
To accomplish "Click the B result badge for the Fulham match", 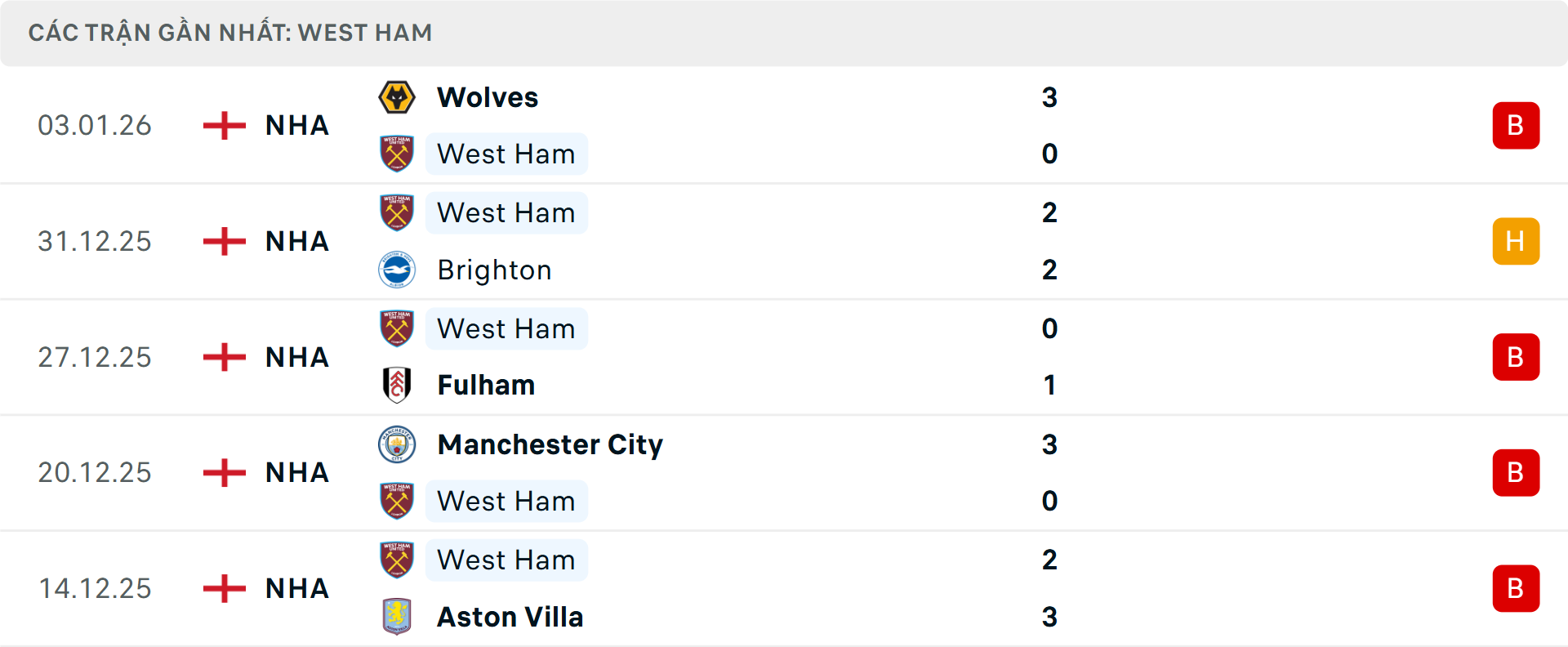I will click(x=1516, y=357).
